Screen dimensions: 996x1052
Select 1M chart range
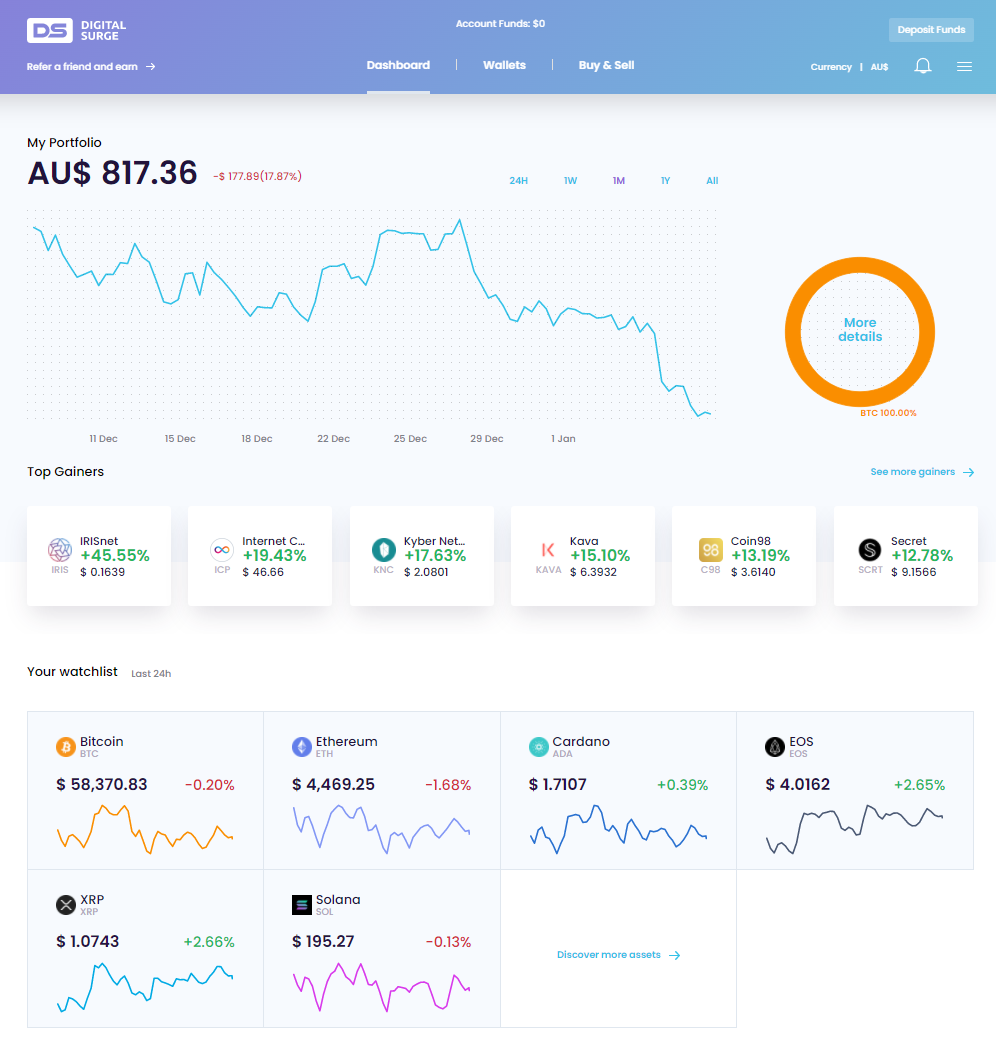pos(618,180)
